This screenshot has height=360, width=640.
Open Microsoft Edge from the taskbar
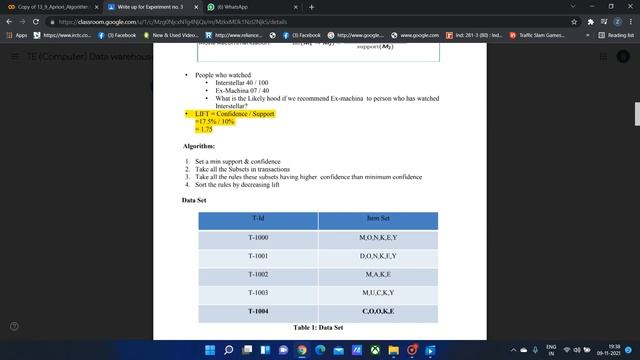click(x=320, y=350)
